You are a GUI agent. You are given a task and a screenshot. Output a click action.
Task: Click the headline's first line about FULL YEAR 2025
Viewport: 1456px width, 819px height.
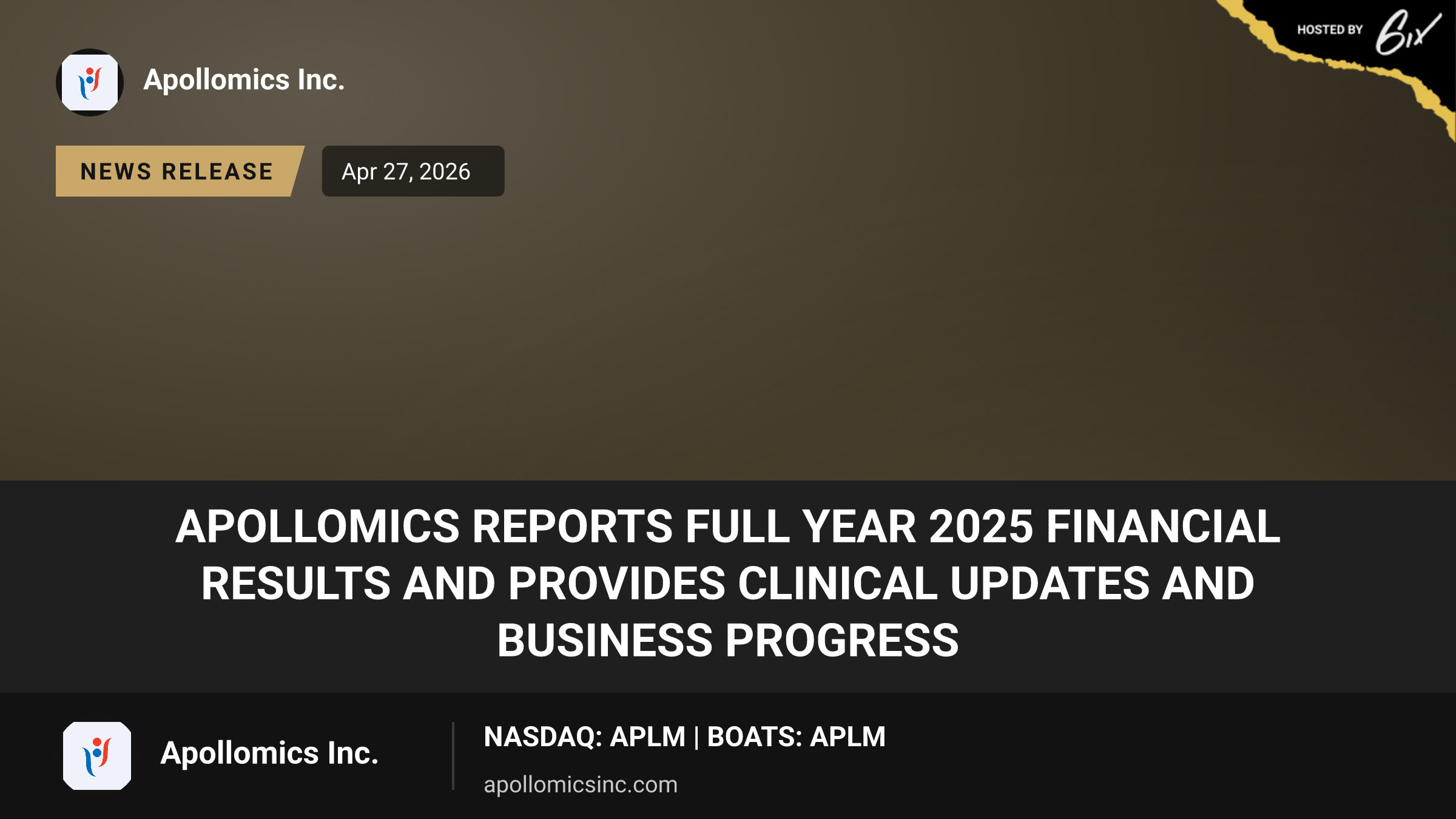pyautogui.click(x=728, y=527)
